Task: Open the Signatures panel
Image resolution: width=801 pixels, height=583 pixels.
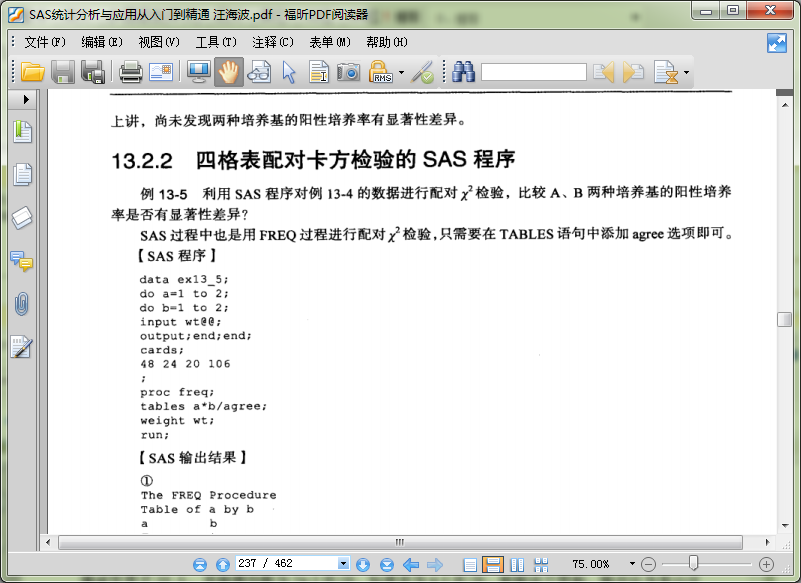Action: pos(21,347)
